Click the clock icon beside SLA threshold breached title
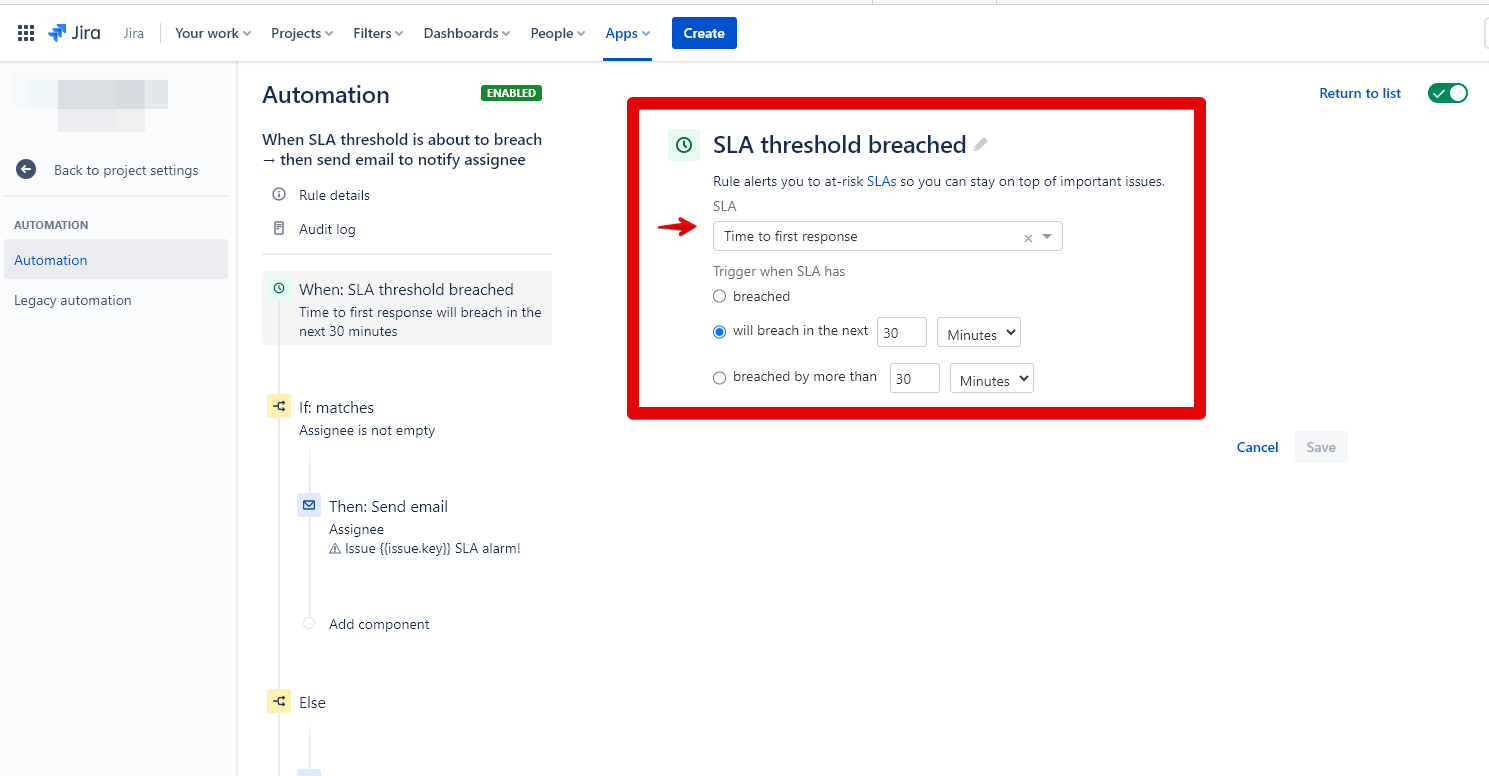 (684, 145)
